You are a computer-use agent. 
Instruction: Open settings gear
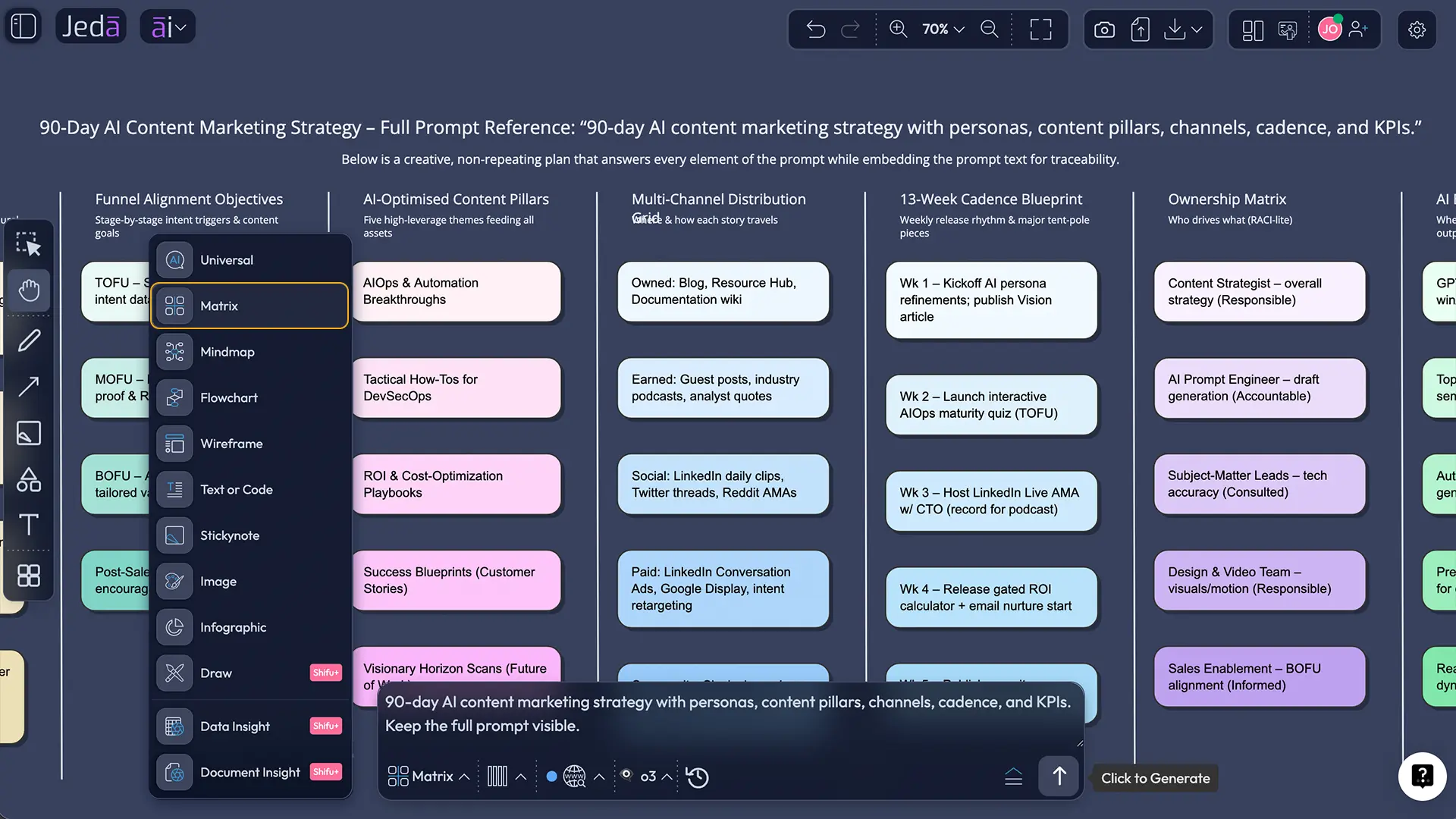tap(1417, 30)
